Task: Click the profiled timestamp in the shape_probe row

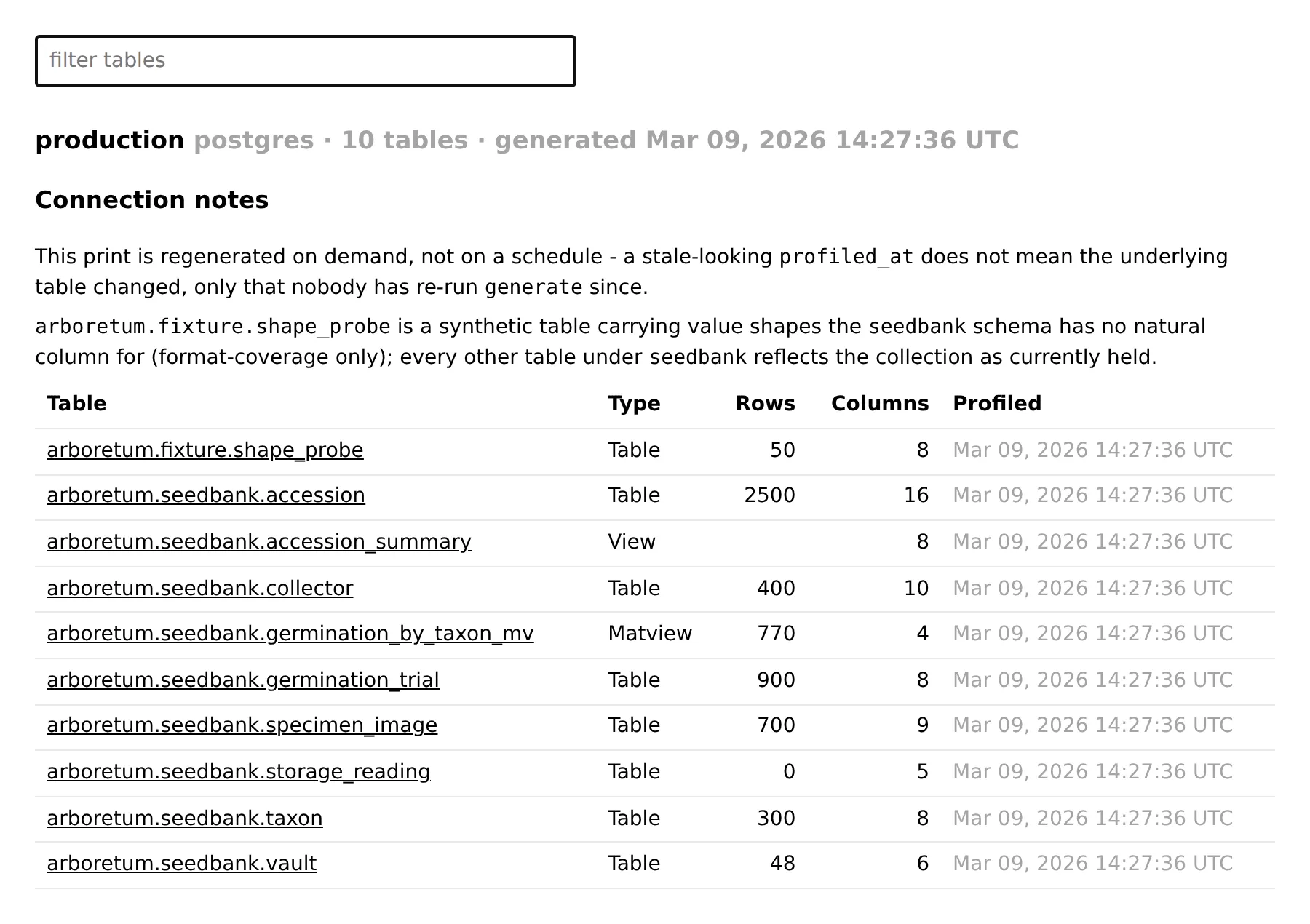Action: (x=1093, y=450)
